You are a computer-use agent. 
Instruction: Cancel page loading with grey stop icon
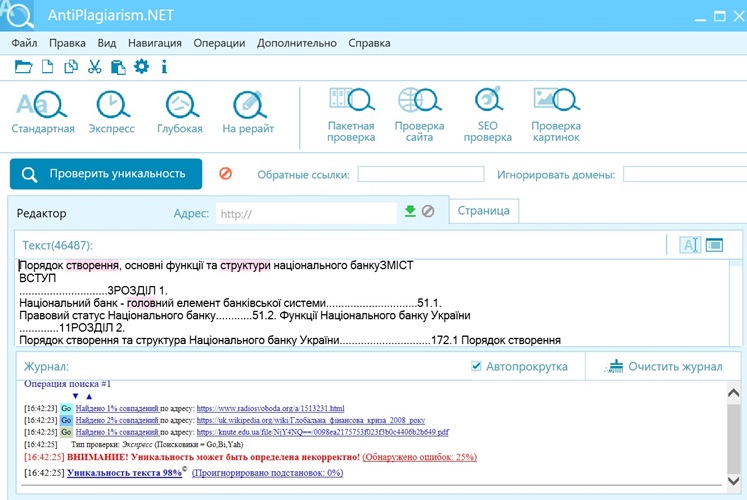[428, 211]
